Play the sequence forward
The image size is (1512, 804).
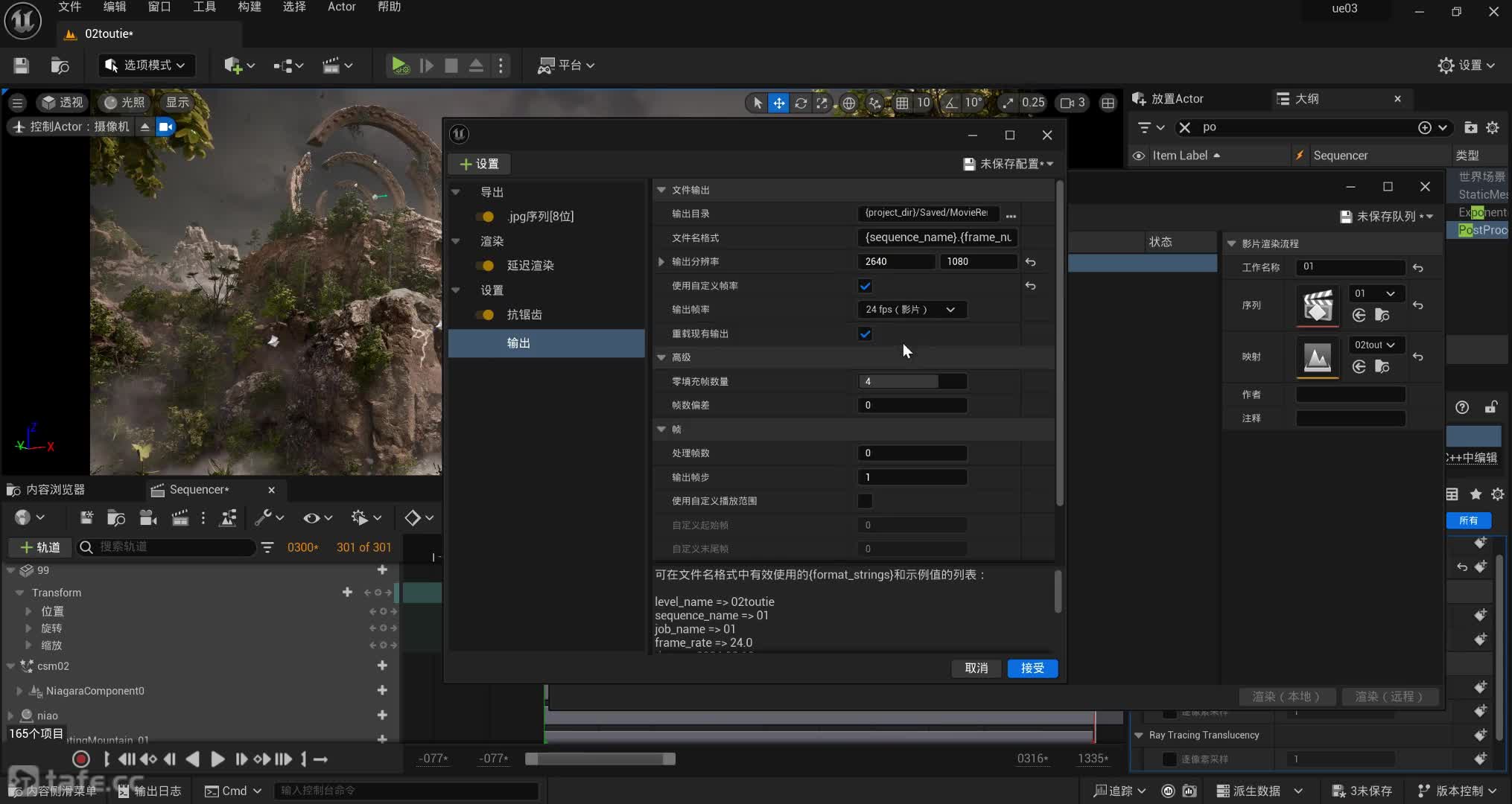coord(217,759)
